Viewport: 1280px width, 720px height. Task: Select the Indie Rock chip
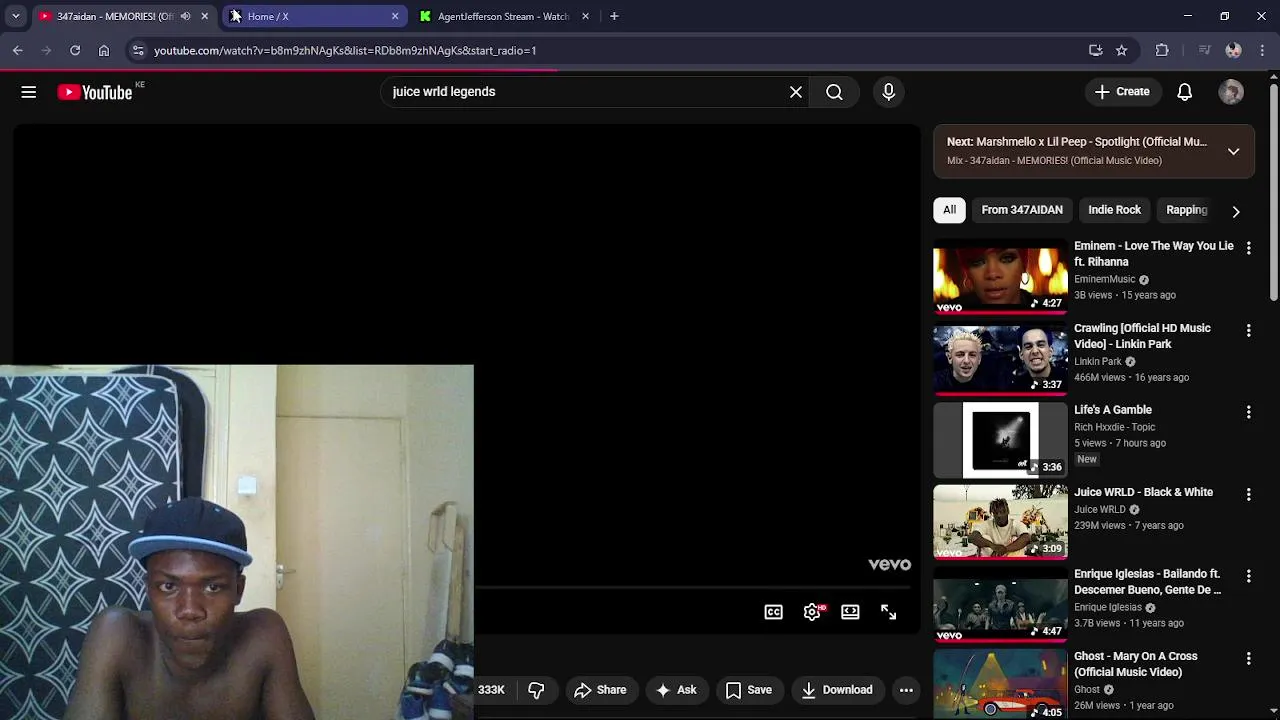click(x=1114, y=210)
